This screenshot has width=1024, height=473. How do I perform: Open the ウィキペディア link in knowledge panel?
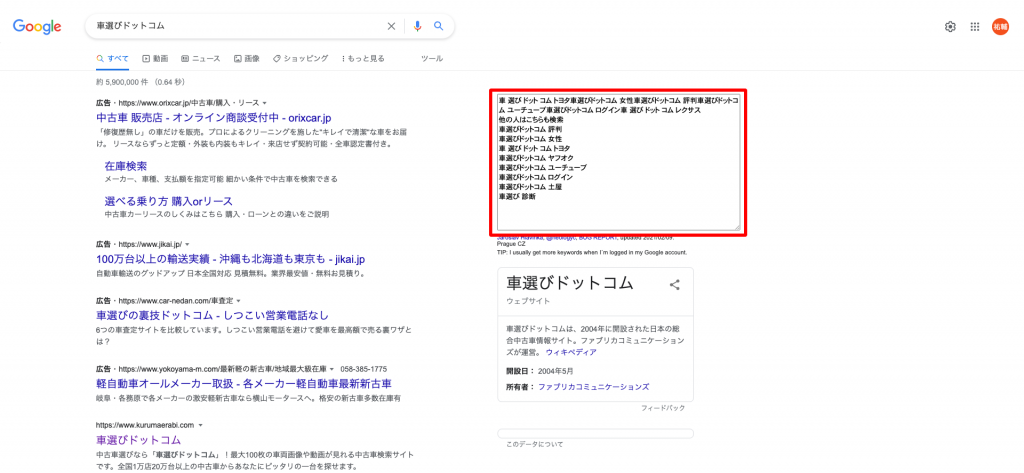point(571,352)
